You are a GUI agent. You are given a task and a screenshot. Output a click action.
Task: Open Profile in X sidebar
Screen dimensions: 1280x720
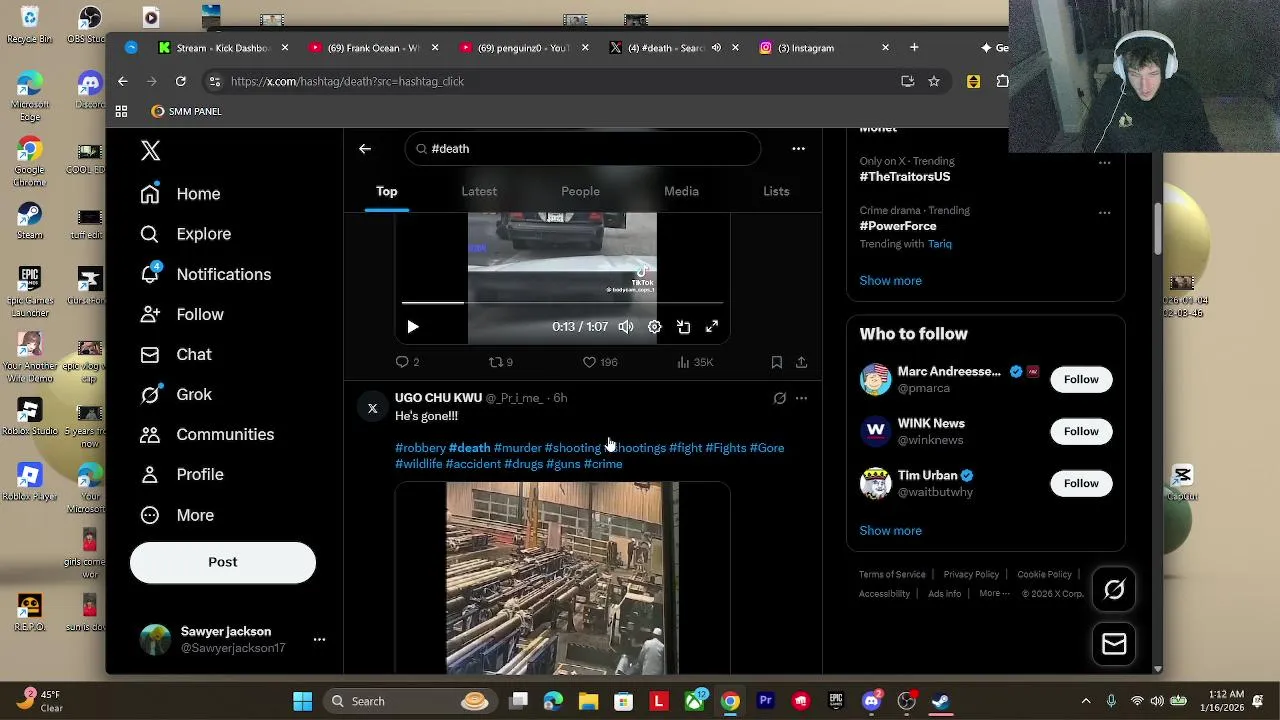[182, 474]
